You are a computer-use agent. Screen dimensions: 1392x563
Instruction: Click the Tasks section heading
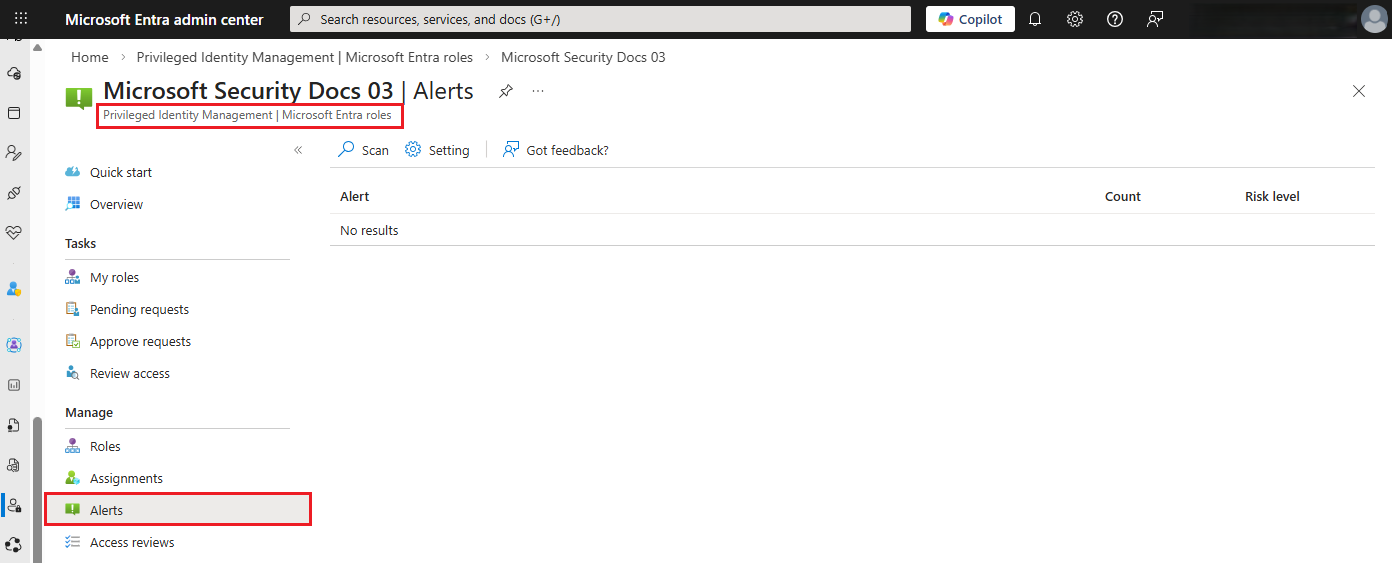tap(81, 243)
